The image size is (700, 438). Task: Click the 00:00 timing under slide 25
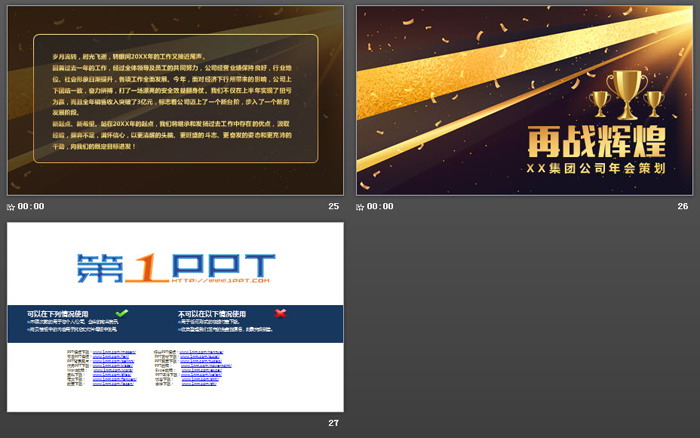[x=31, y=206]
